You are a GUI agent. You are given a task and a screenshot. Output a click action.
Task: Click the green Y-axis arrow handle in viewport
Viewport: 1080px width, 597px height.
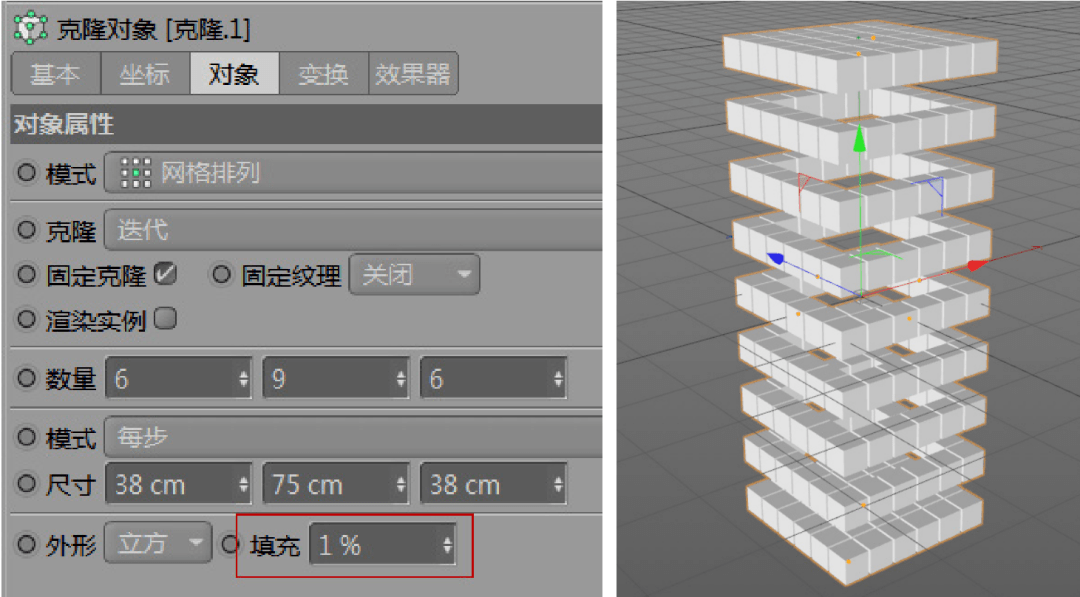click(x=859, y=138)
